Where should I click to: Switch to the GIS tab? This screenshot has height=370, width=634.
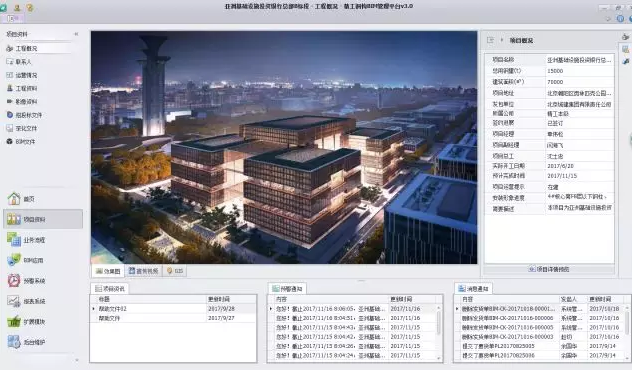(175, 271)
